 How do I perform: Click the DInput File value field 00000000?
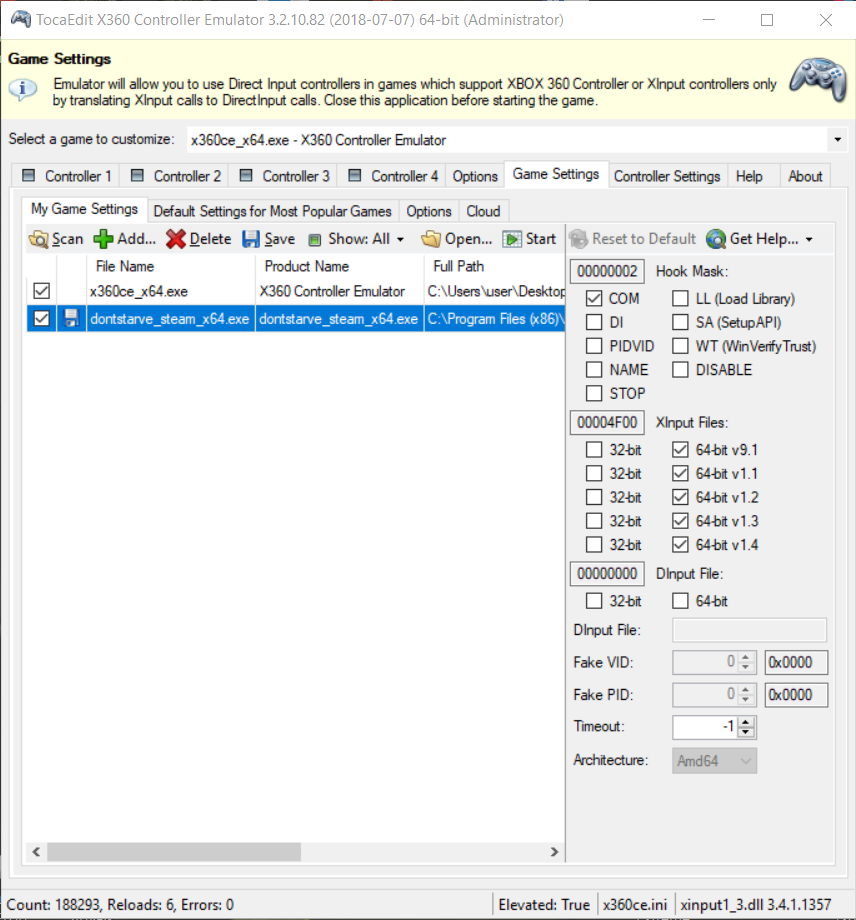(x=607, y=573)
